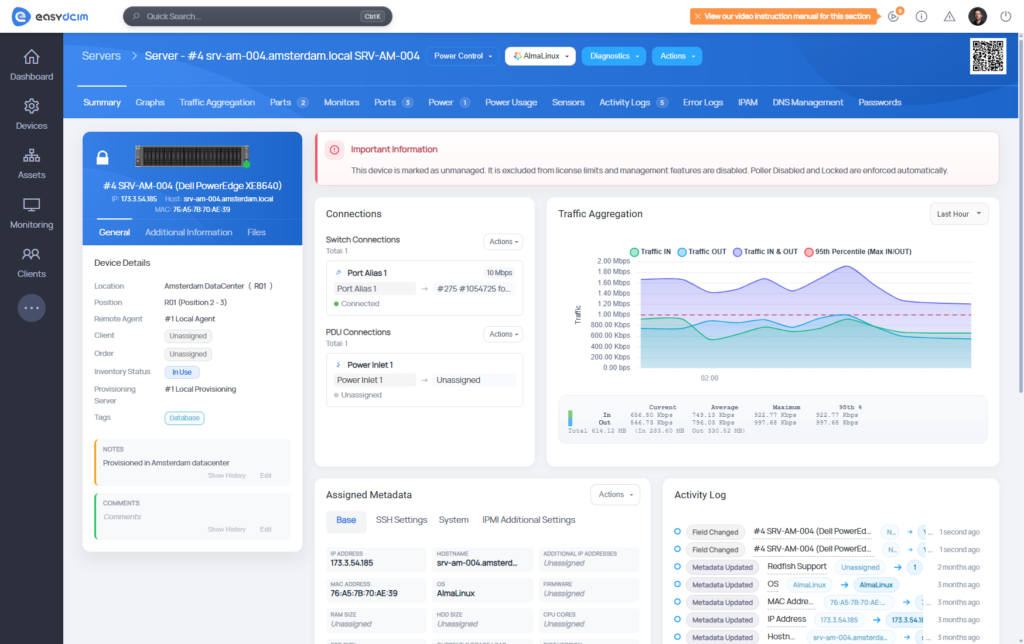Toggle 95th Percentile legend series
The height and width of the screenshot is (644, 1024).
click(858, 251)
